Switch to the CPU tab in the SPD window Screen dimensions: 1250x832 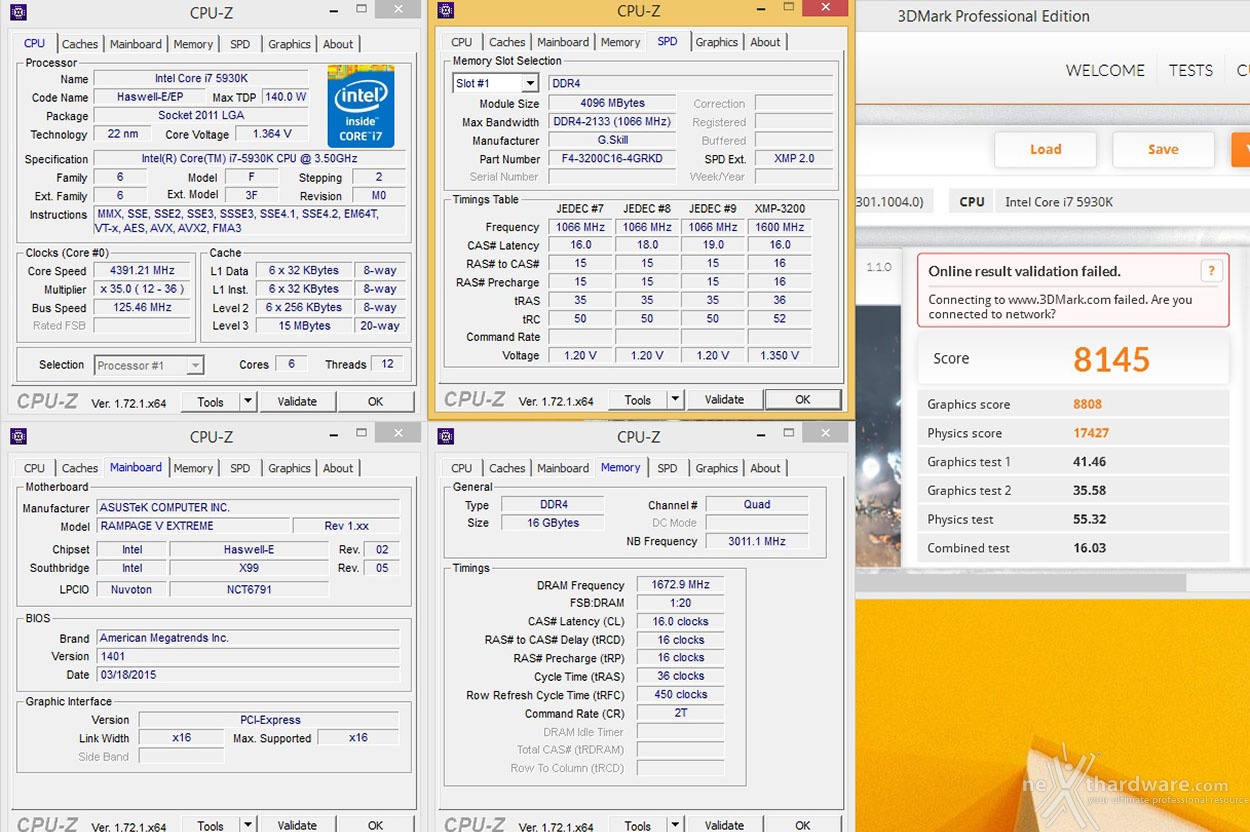(462, 42)
